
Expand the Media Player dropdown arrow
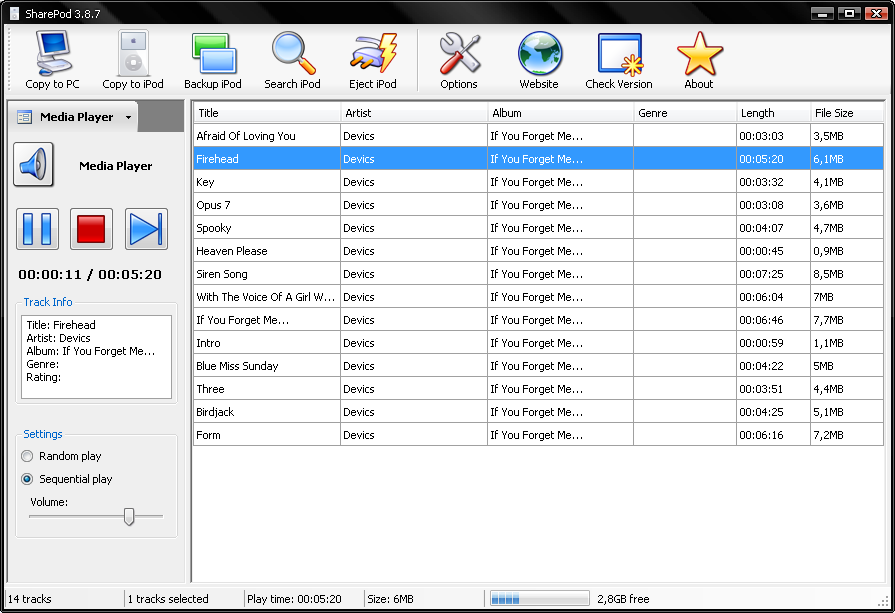tap(128, 118)
